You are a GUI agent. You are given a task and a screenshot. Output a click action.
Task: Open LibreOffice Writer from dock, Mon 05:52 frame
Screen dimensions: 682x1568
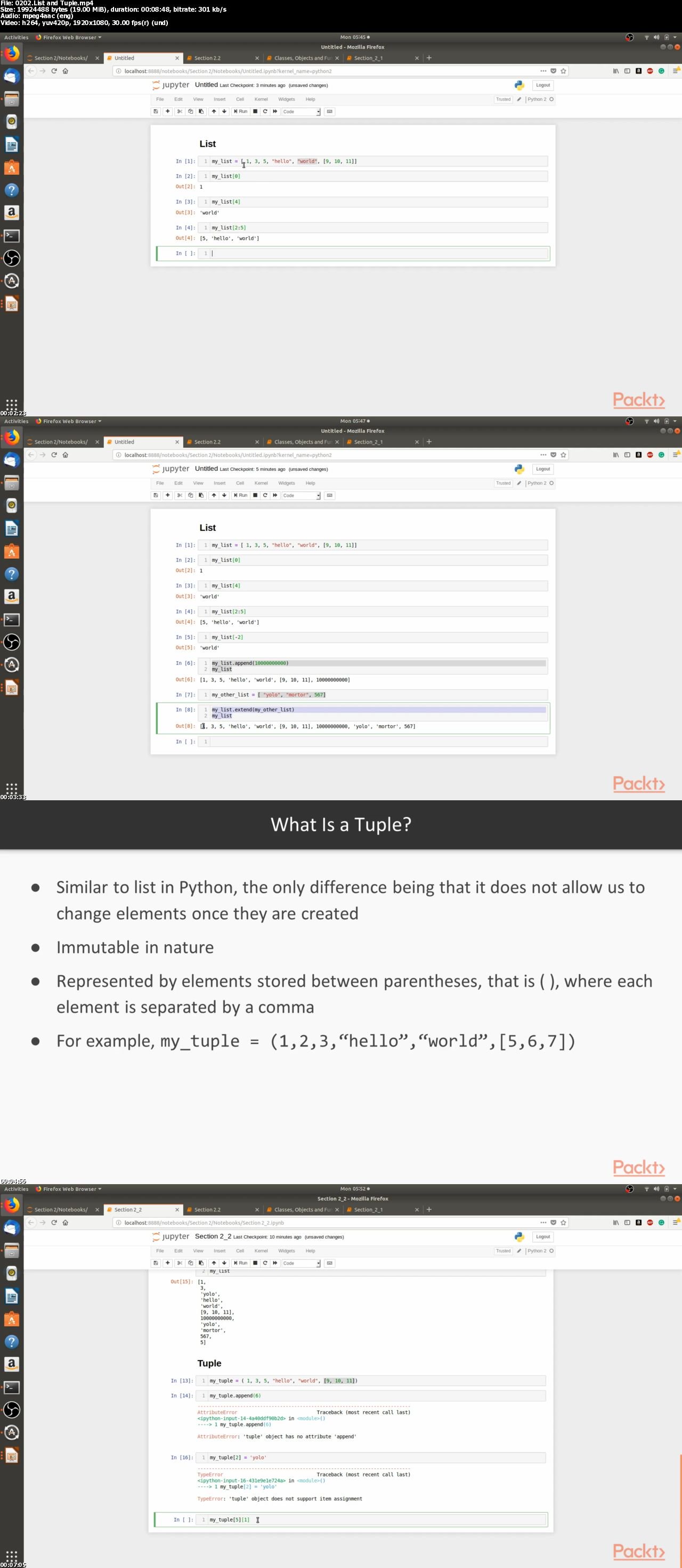tap(12, 1296)
